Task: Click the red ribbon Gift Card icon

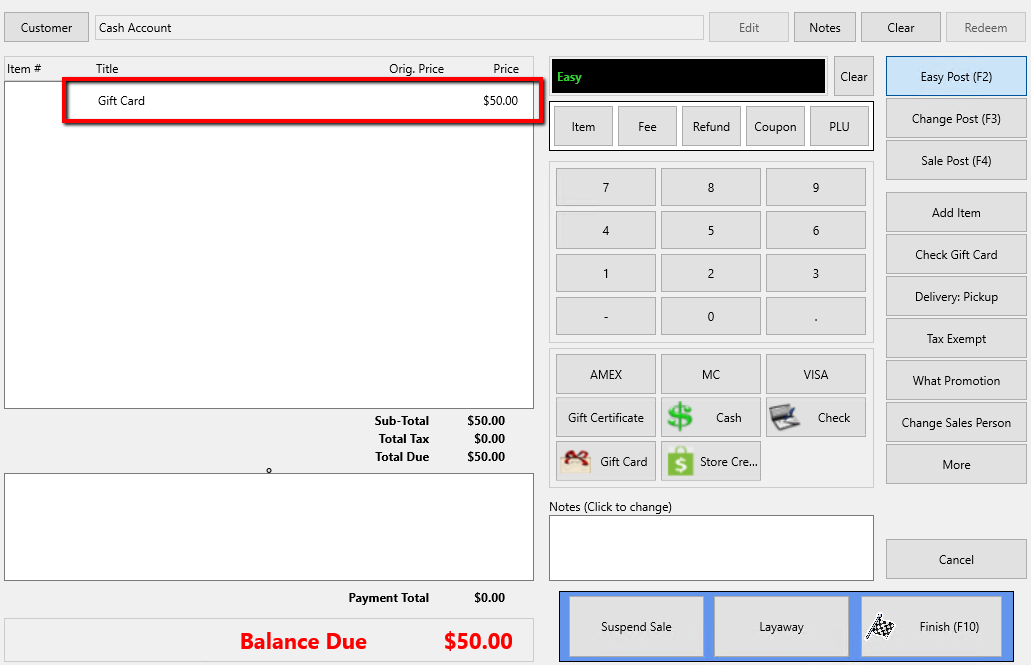Action: [576, 461]
